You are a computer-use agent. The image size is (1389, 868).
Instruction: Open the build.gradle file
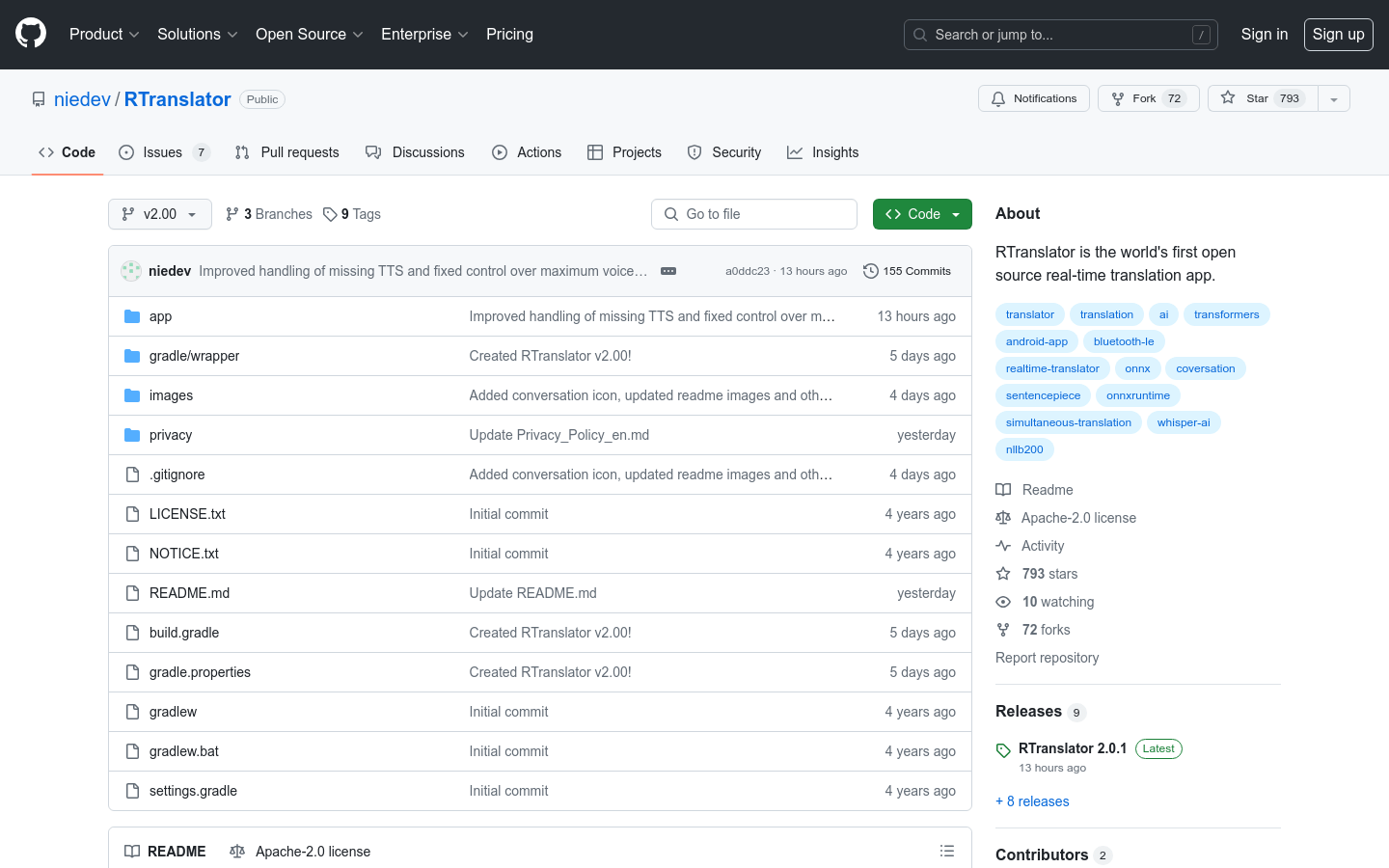184,633
